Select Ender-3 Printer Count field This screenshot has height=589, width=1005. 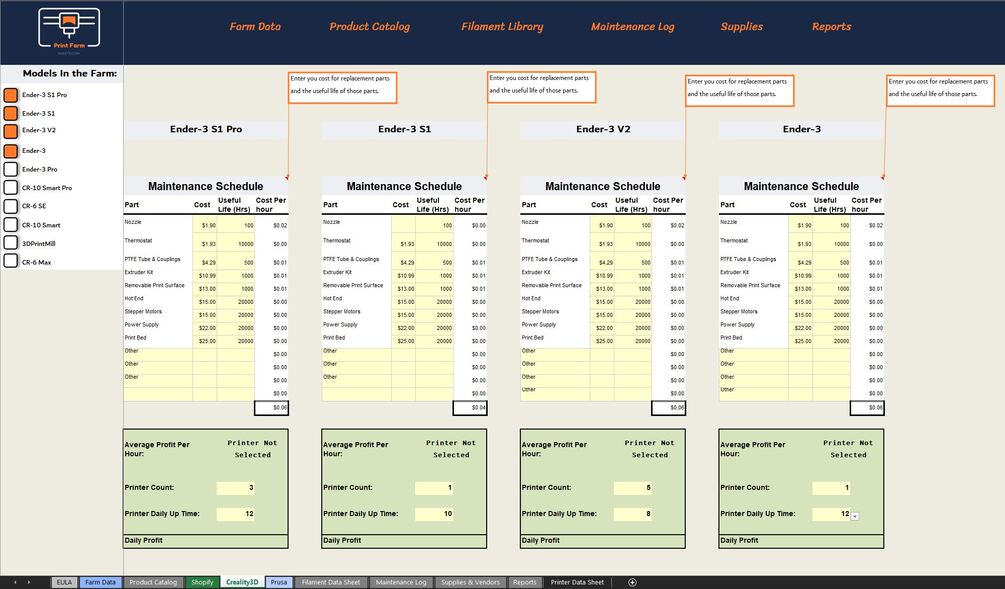coord(832,488)
